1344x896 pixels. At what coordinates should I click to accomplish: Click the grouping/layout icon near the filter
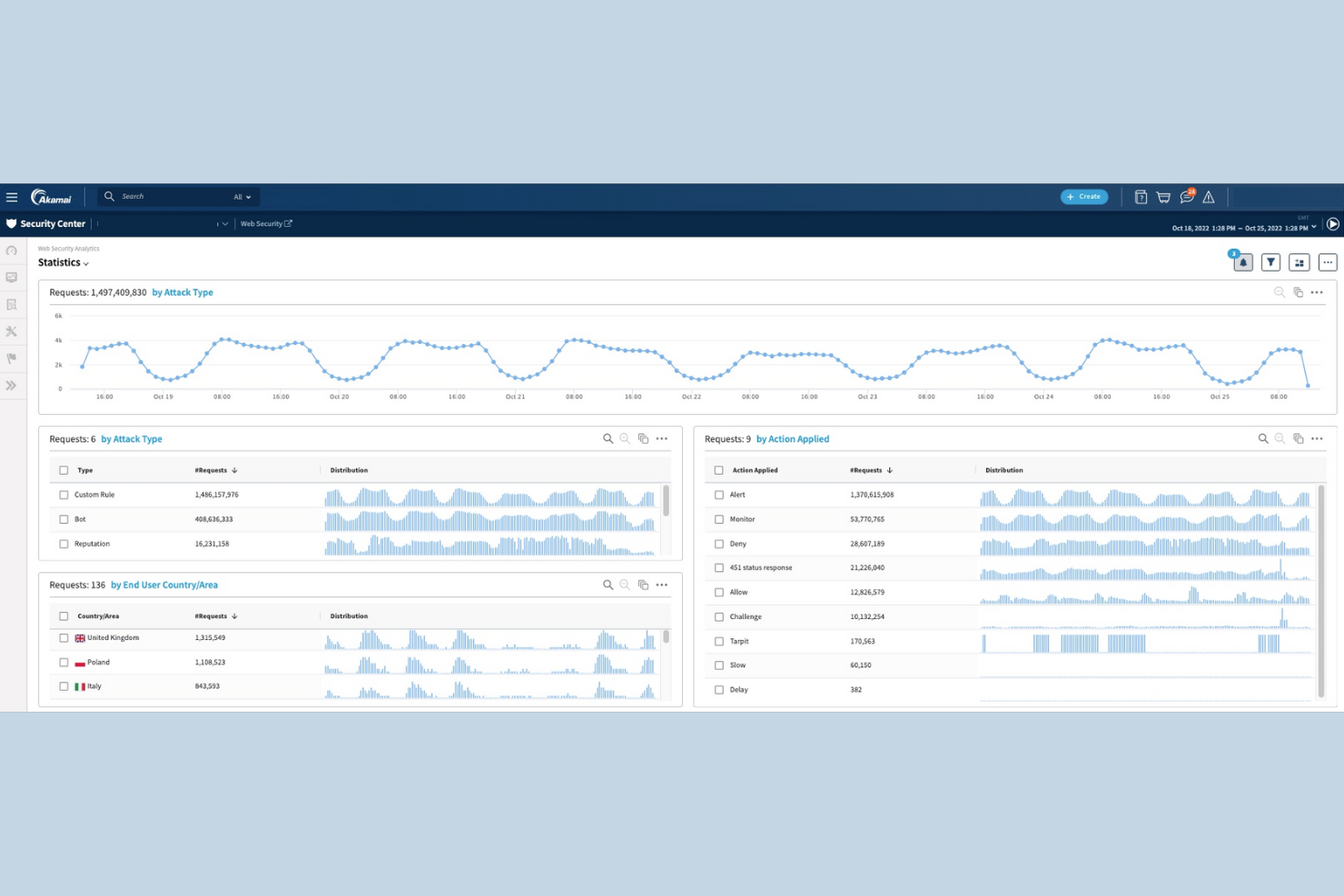point(1299,262)
